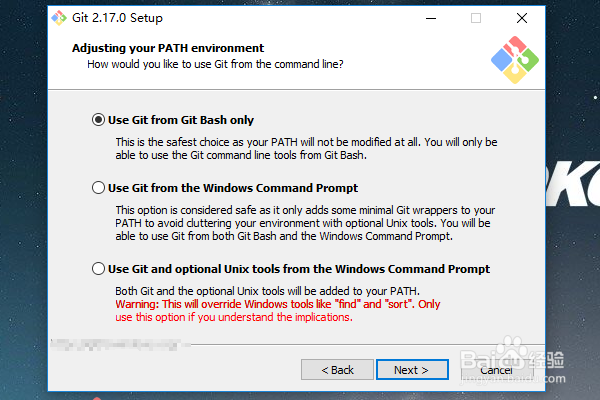Choose "Use Git from the Windows Command Prompt"

[98, 188]
